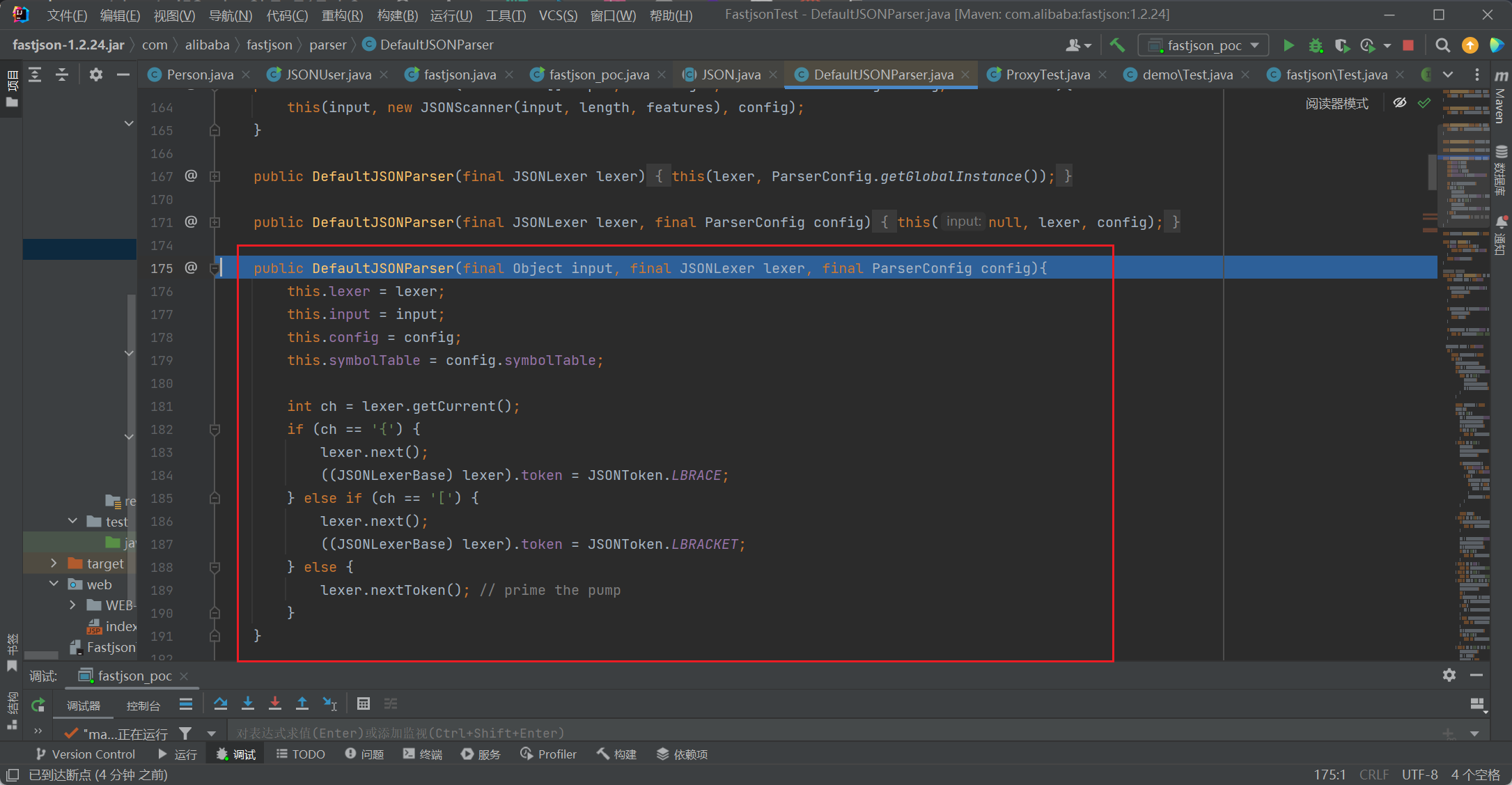Open the Profiler tool window

pyautogui.click(x=549, y=754)
